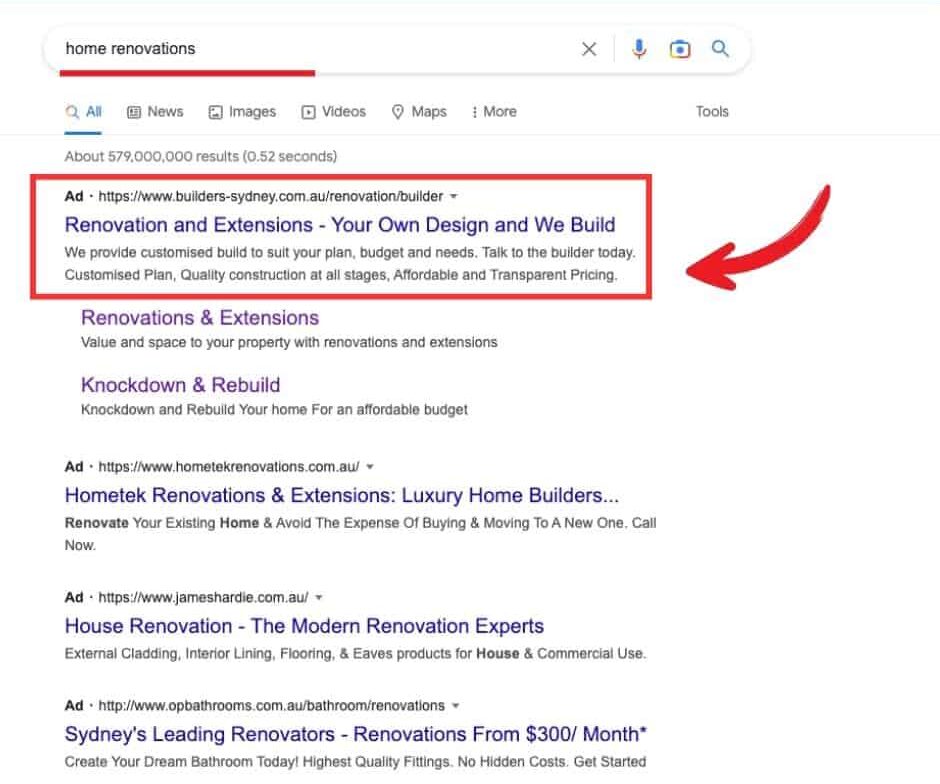
Task: Open Renovation and Extensions ad headline
Action: coord(340,225)
